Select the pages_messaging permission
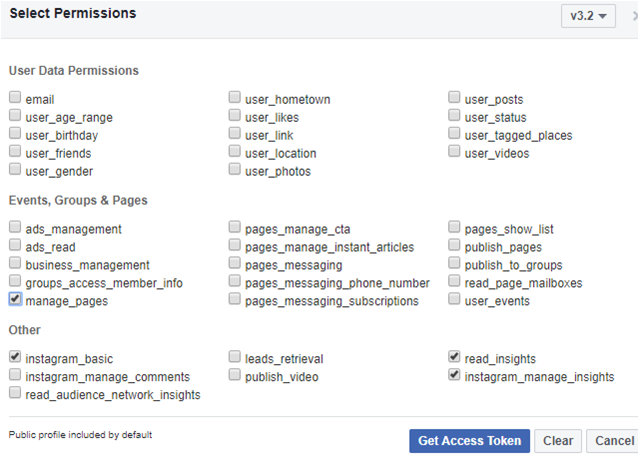Viewport: 639px width, 461px height. pos(235,264)
